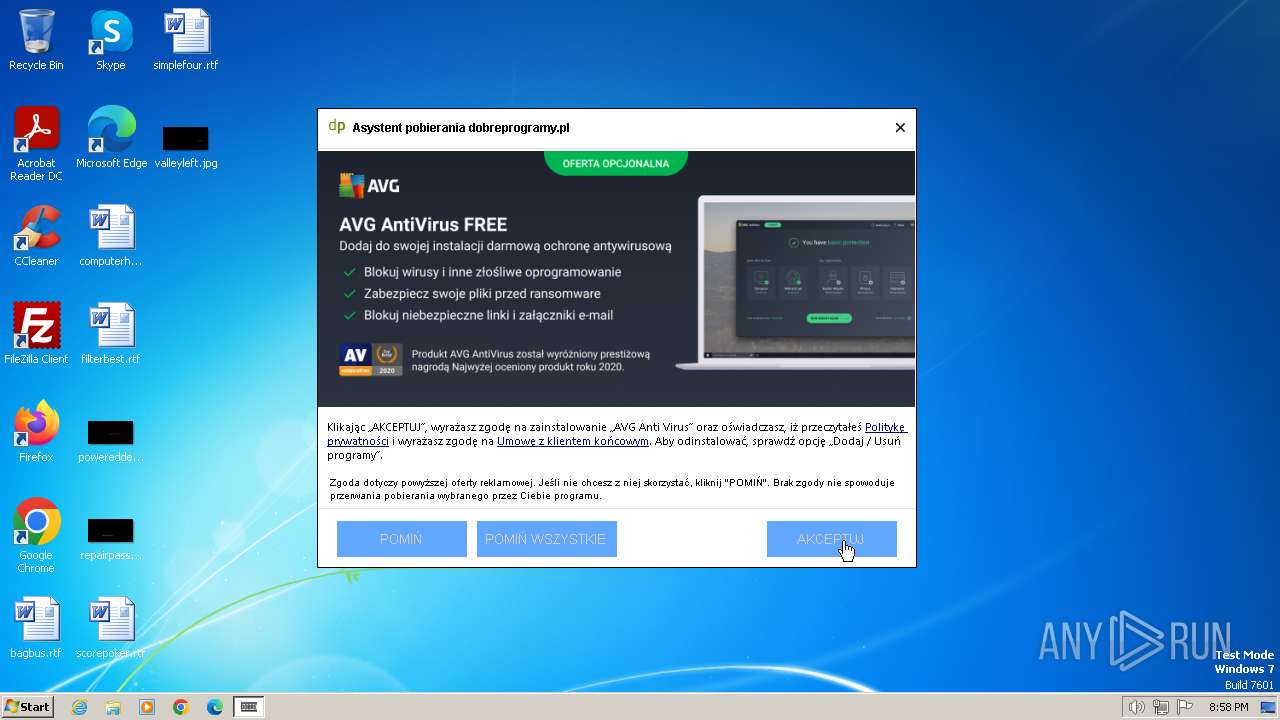The width and height of the screenshot is (1280, 720).
Task: Launch Google Chrome desktop shortcut
Action: point(36,536)
